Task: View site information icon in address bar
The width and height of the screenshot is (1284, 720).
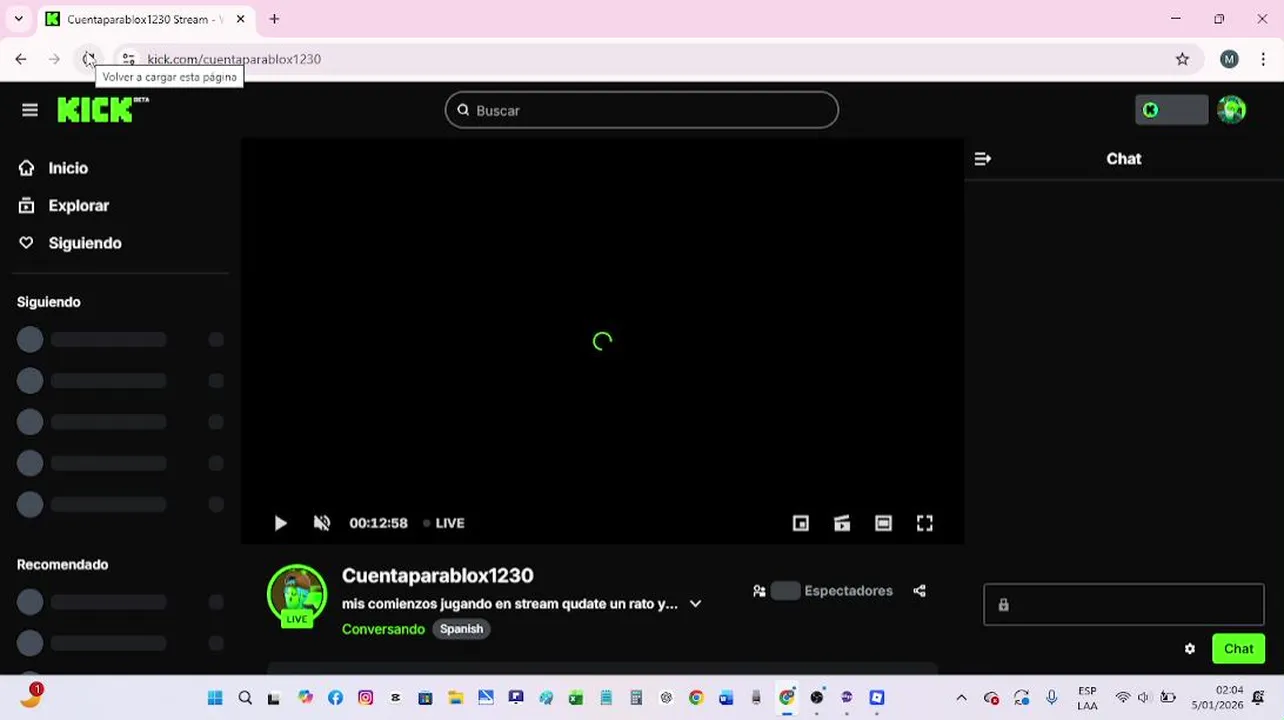Action: [127, 59]
